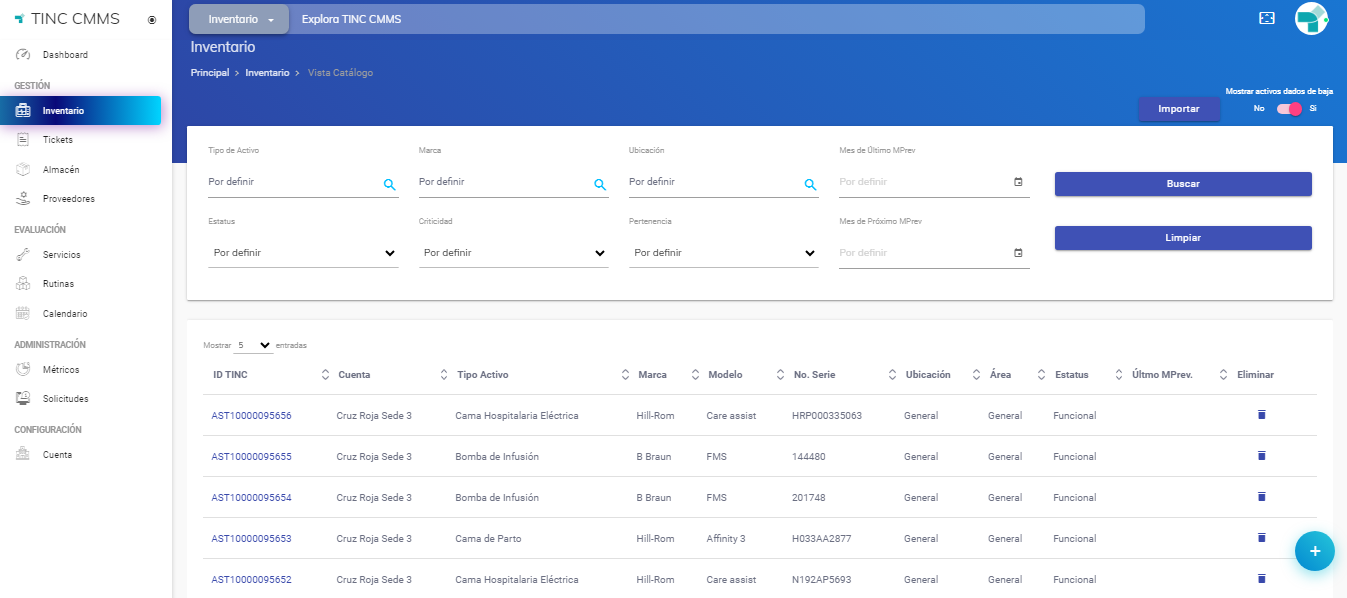Click the floating plus add button
1347x598 pixels.
point(1314,551)
